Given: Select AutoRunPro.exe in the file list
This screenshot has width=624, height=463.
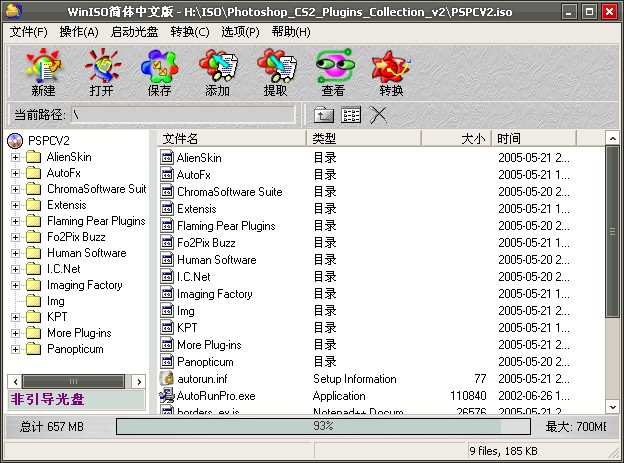Looking at the screenshot, I should click(215, 396).
